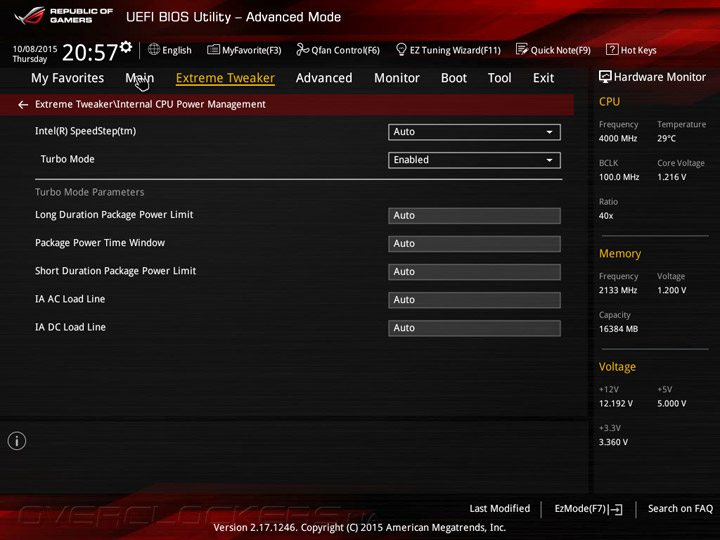The height and width of the screenshot is (540, 720).
Task: Click the memory frequency 2133 MHz value
Action: coord(618,290)
